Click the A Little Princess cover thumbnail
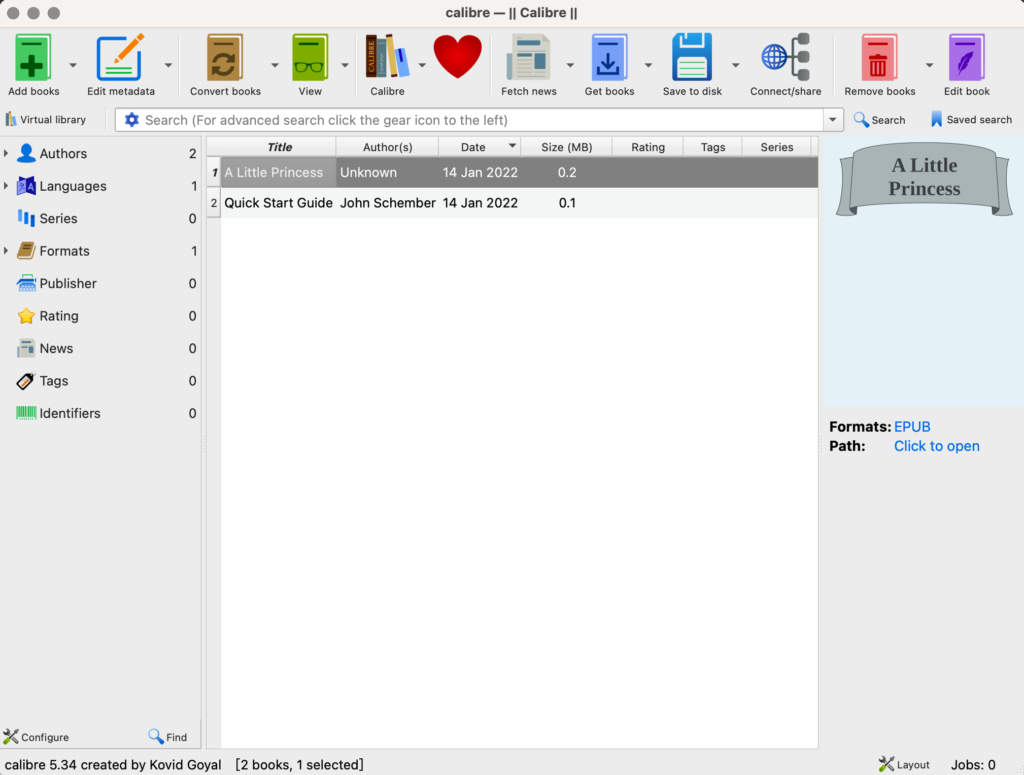The height and width of the screenshot is (775, 1024). tap(924, 179)
